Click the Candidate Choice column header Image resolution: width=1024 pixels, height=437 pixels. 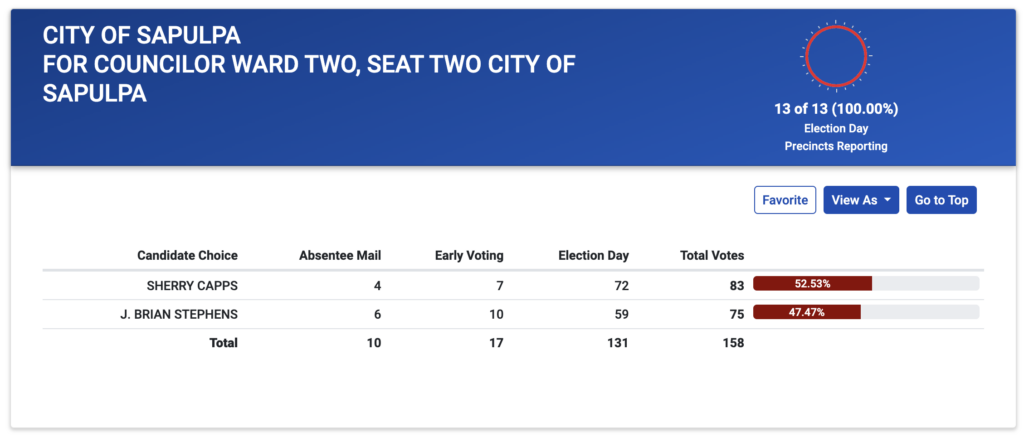tap(187, 256)
